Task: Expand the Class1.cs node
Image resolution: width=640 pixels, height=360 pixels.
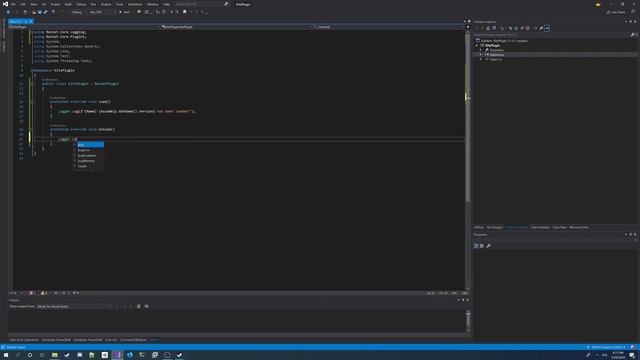Action: click(x=481, y=60)
